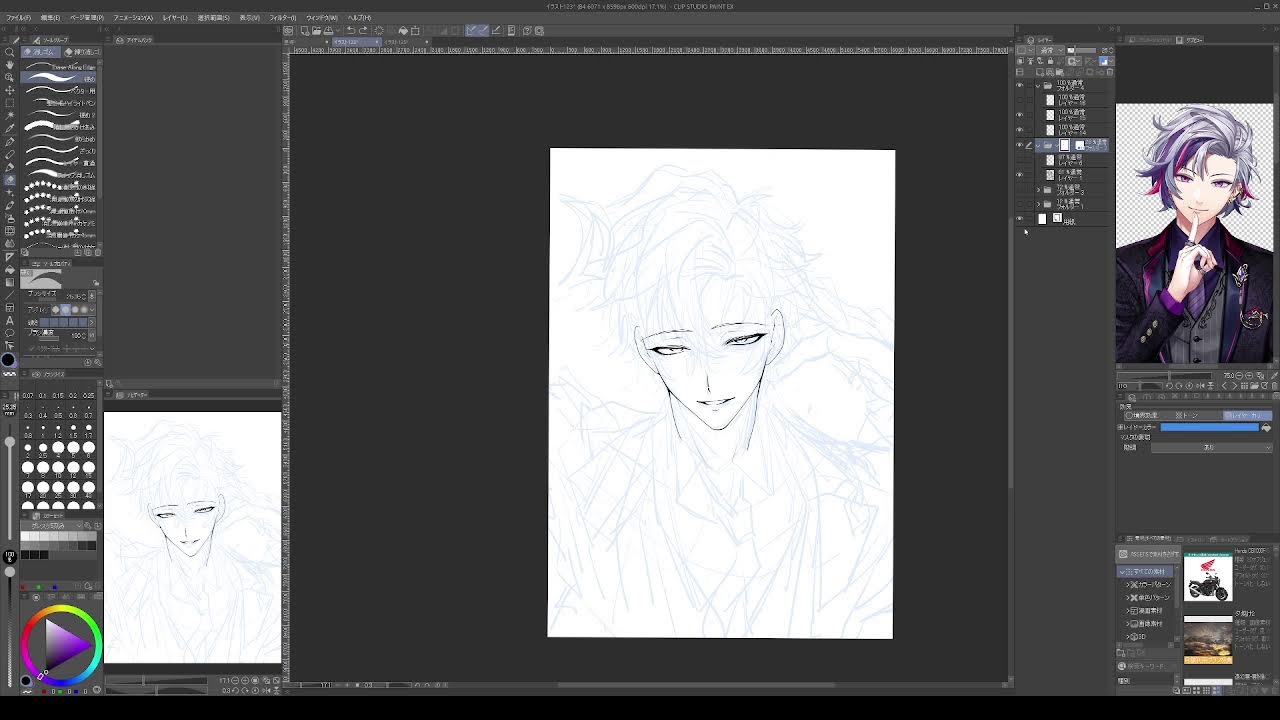Open the レイヤー(L) menu
This screenshot has width=1280, height=720.
[175, 18]
